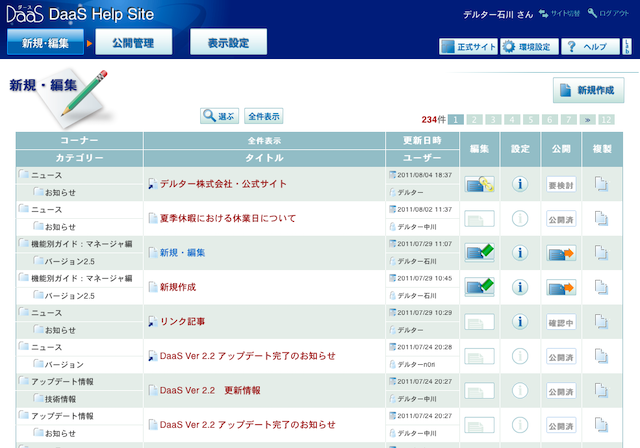640x448 pixels.
Task: Click edit icon for デルター株式会社・公式サイト row
Action: (479, 183)
